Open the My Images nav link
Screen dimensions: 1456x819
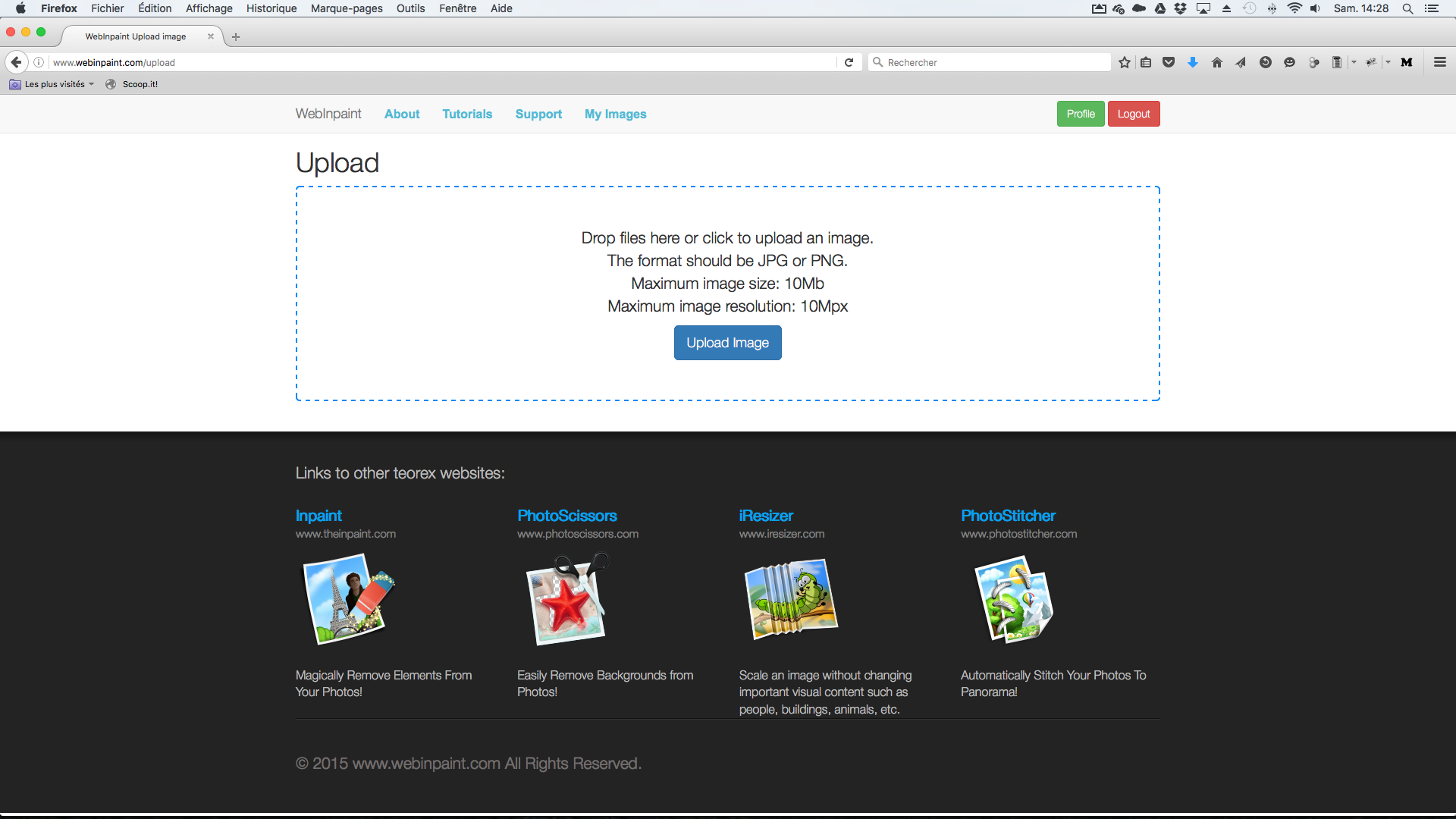click(615, 114)
